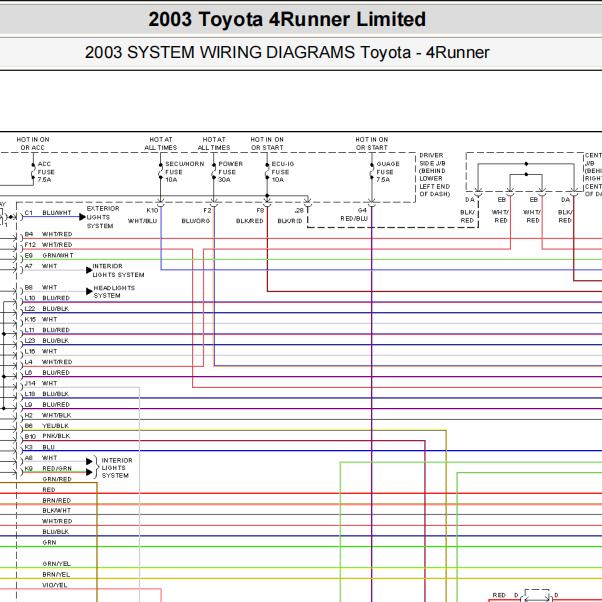Select the K15 WHT pin row
This screenshot has width=602, height=602.
point(41,319)
